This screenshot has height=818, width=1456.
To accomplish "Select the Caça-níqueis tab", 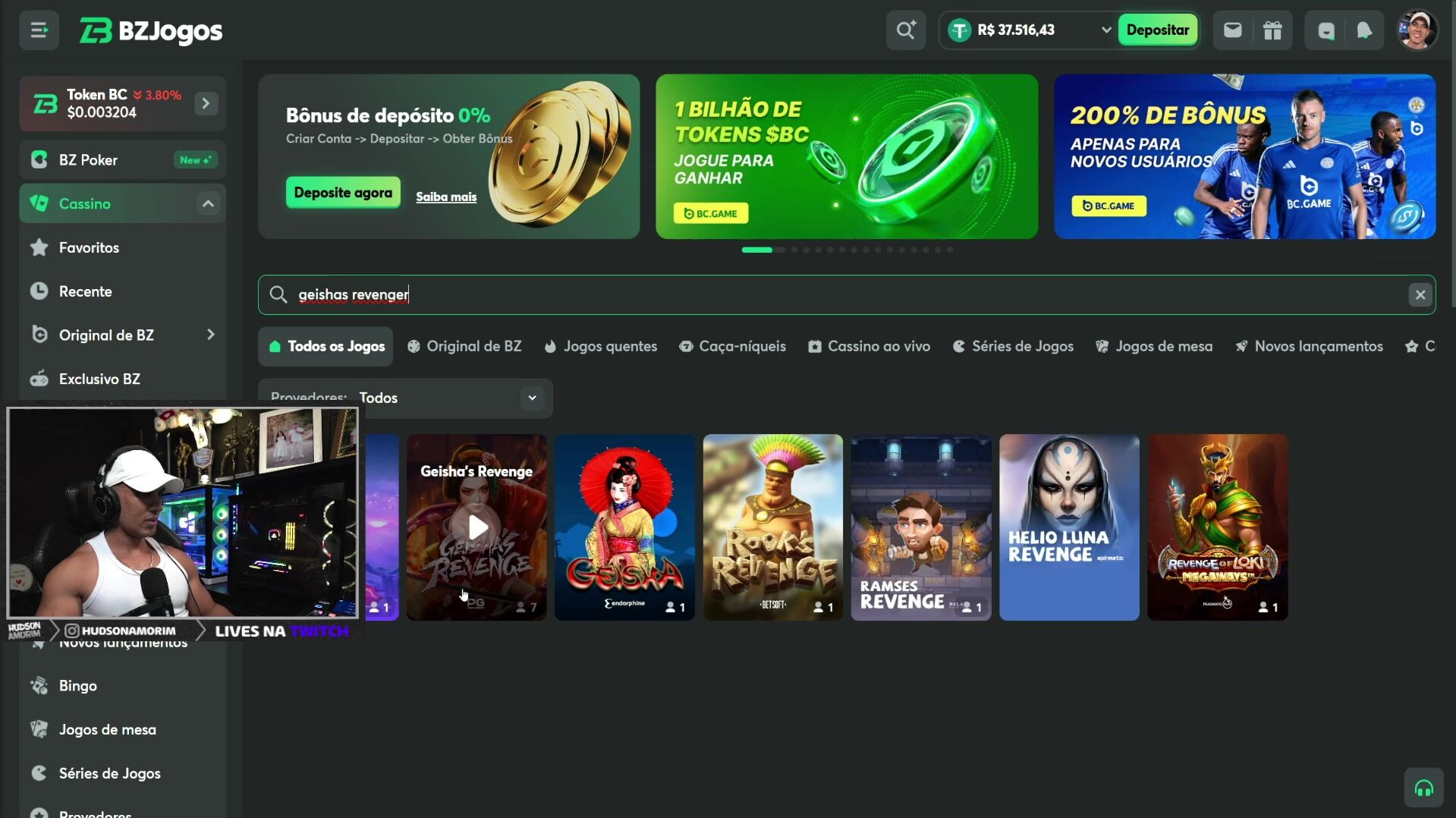I will pos(732,347).
